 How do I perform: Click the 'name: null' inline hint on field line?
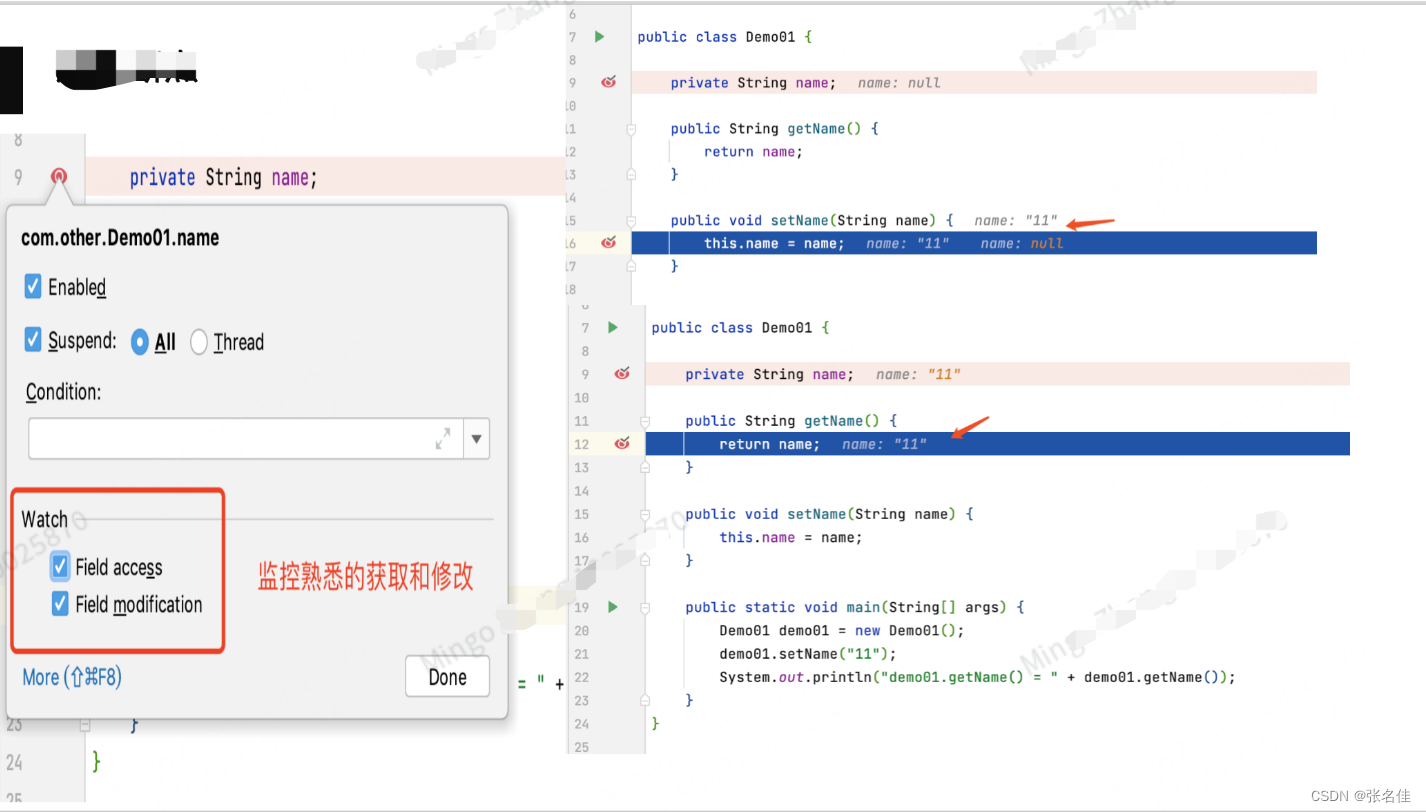(899, 83)
